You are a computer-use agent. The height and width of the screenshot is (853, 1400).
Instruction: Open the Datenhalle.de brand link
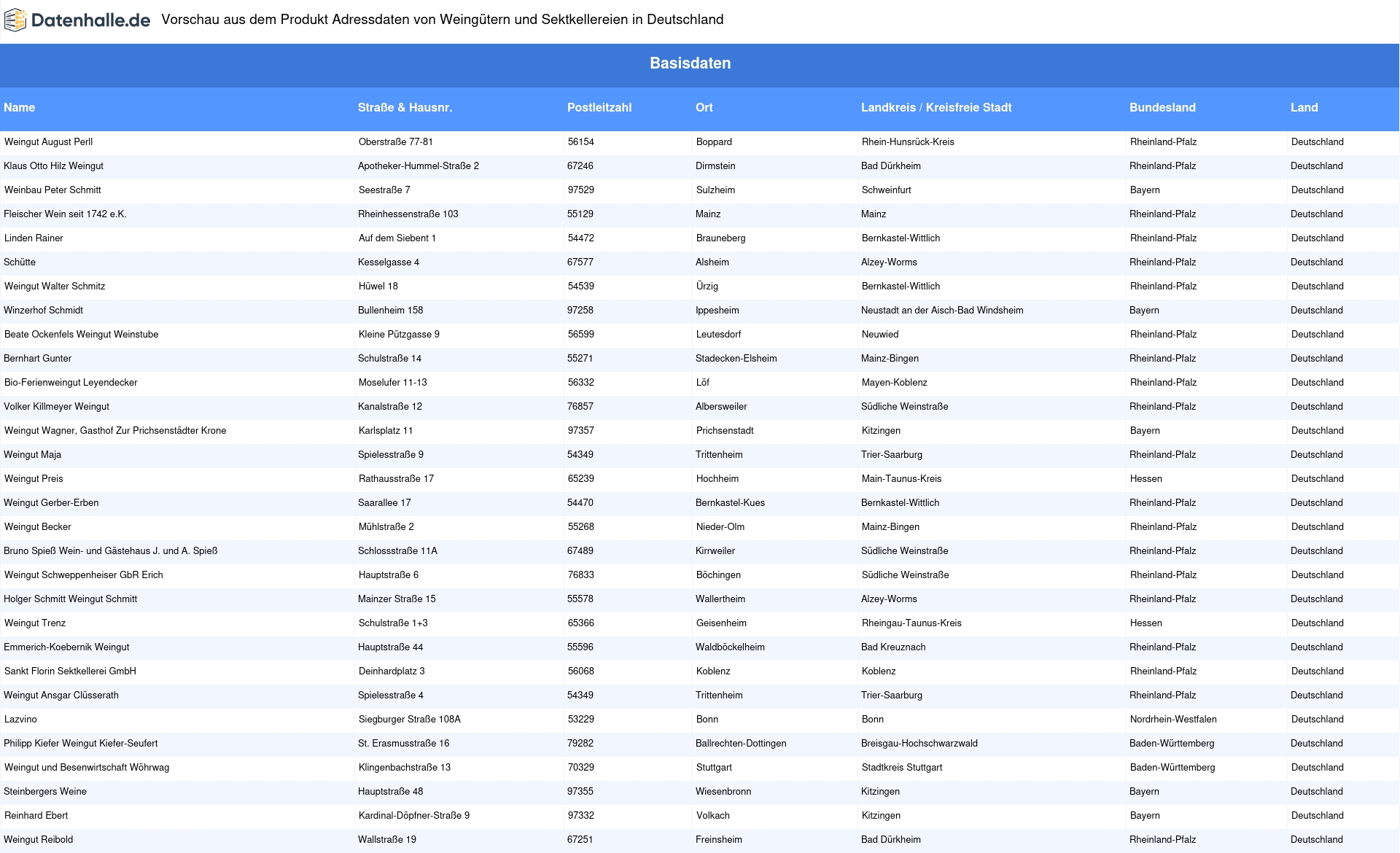[77, 20]
